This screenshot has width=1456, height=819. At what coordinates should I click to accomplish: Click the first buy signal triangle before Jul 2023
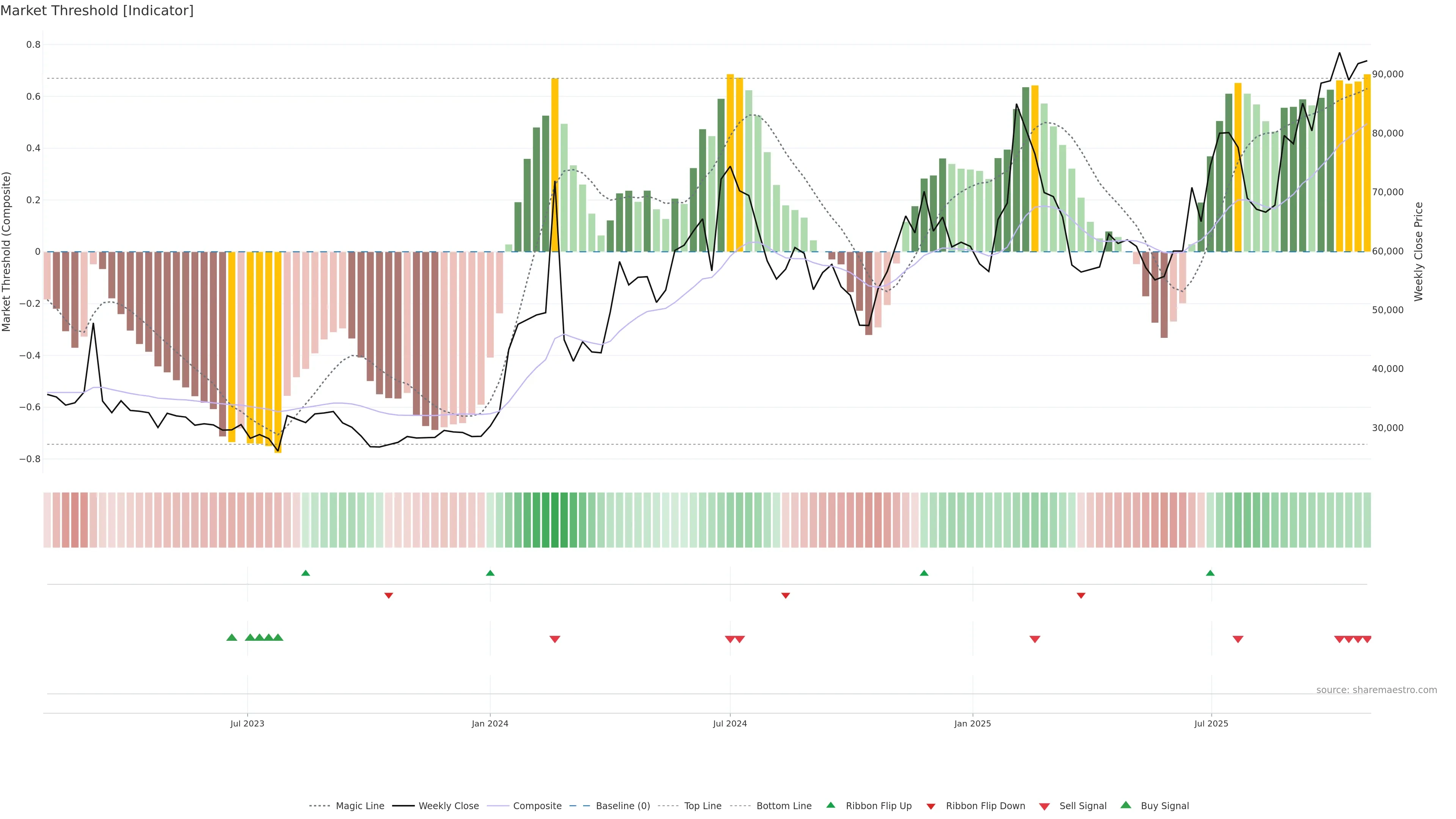(x=232, y=637)
